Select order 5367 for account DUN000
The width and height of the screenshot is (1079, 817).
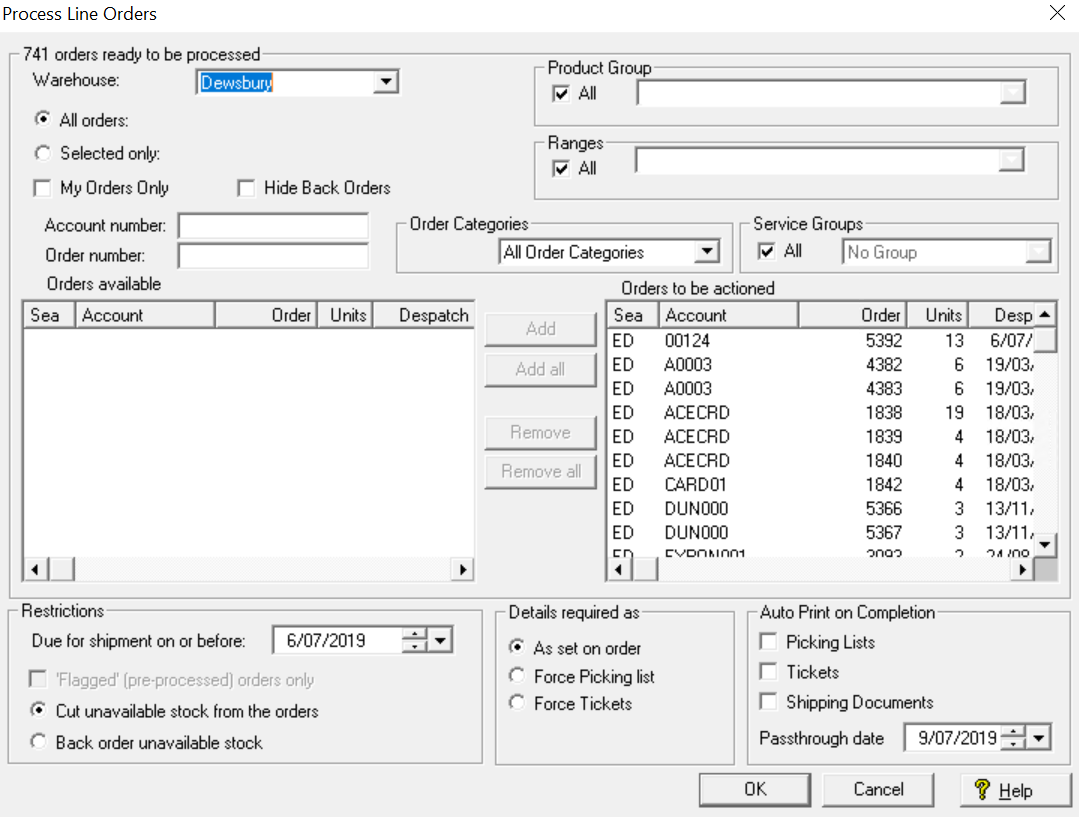click(822, 533)
